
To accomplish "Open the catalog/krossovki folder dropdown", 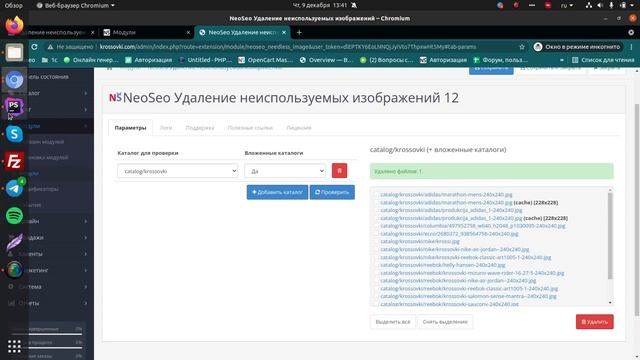I will point(178,171).
